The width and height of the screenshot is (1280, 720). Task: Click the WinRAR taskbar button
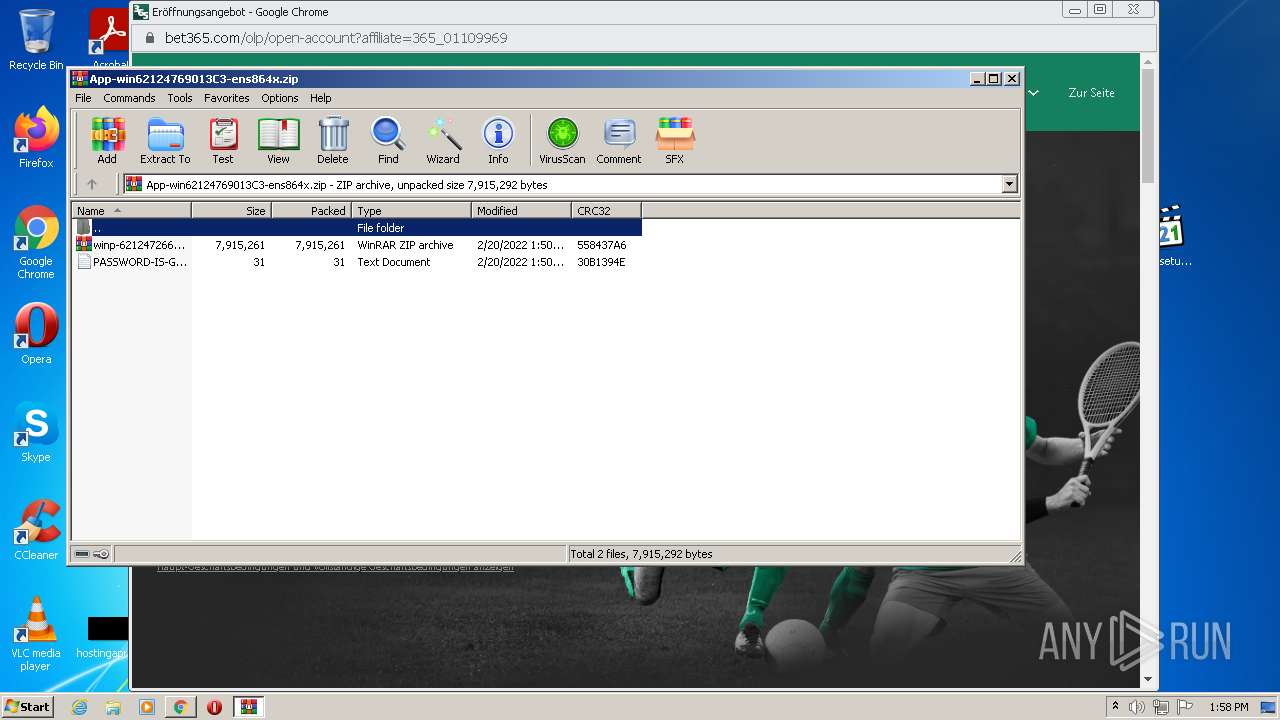point(248,707)
